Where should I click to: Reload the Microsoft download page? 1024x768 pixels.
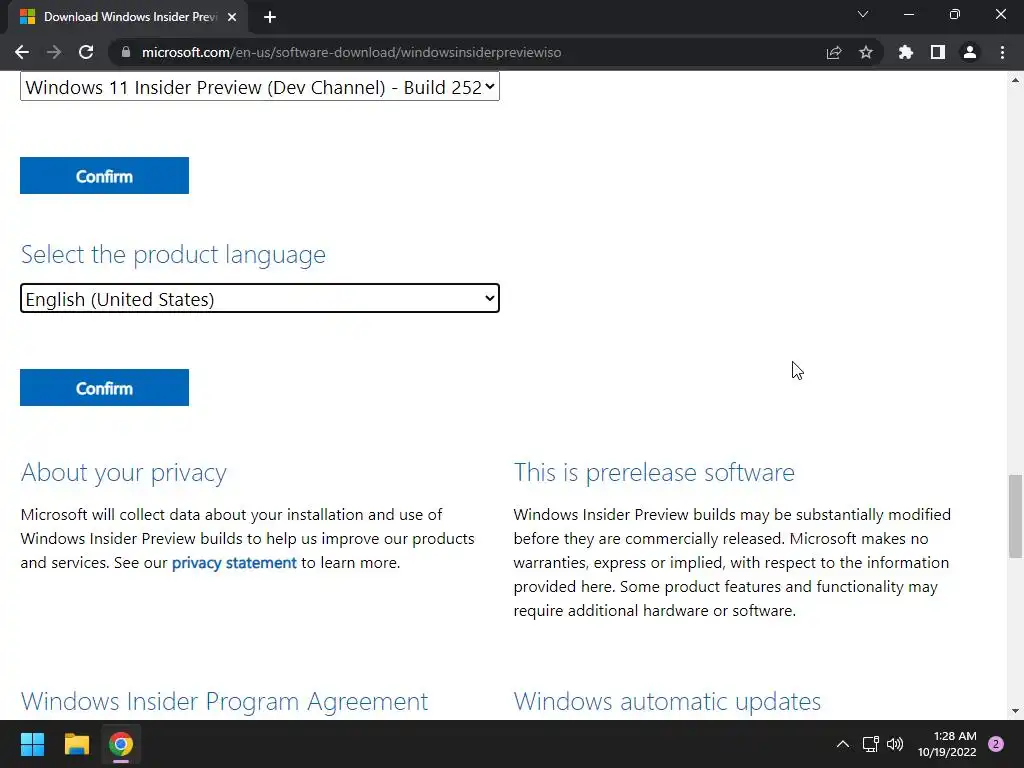(86, 52)
